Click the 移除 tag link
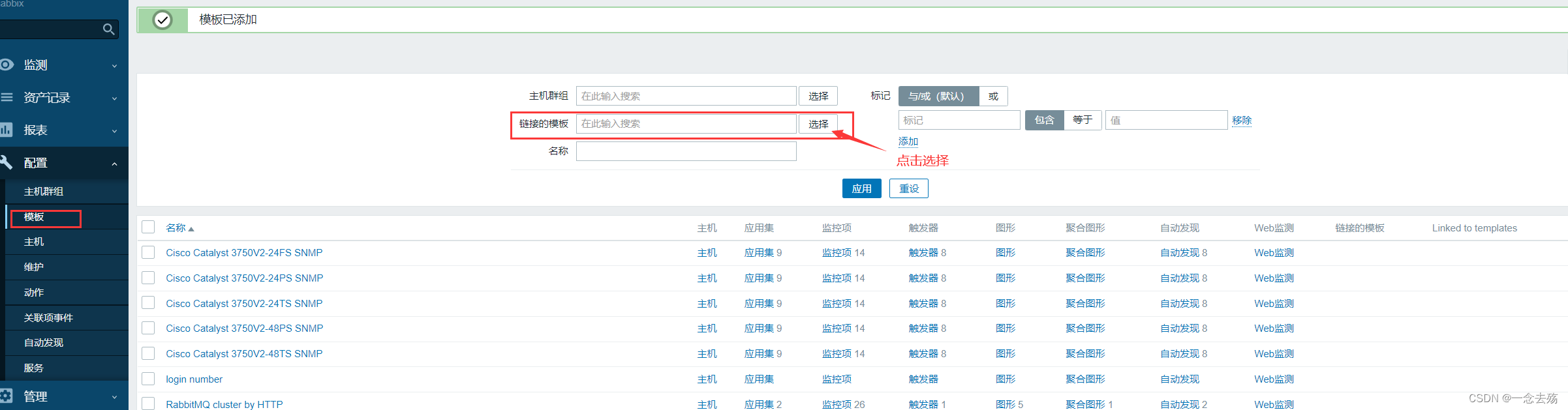The width and height of the screenshot is (1568, 410). [x=1242, y=120]
